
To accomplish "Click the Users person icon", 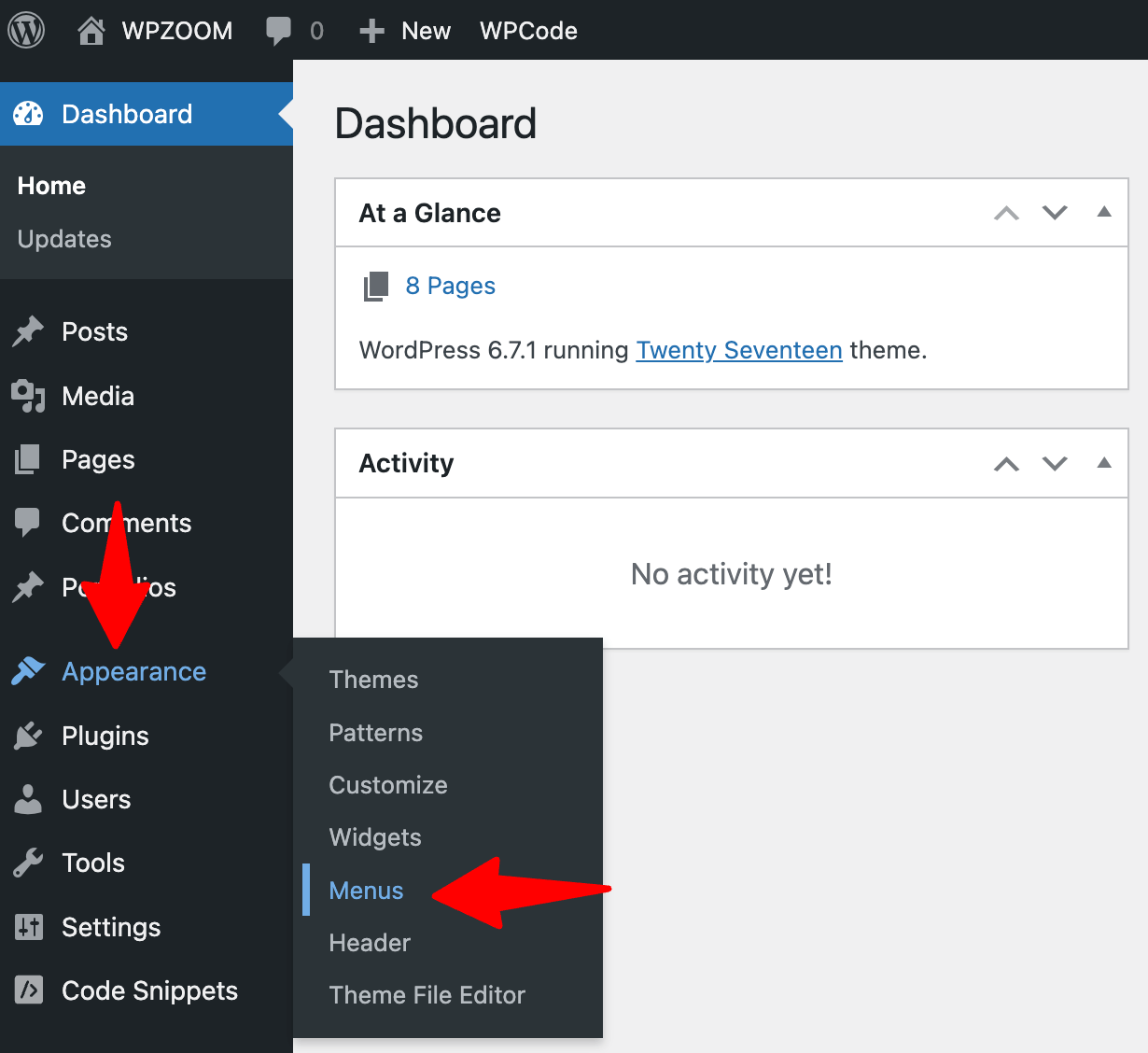I will click(28, 799).
